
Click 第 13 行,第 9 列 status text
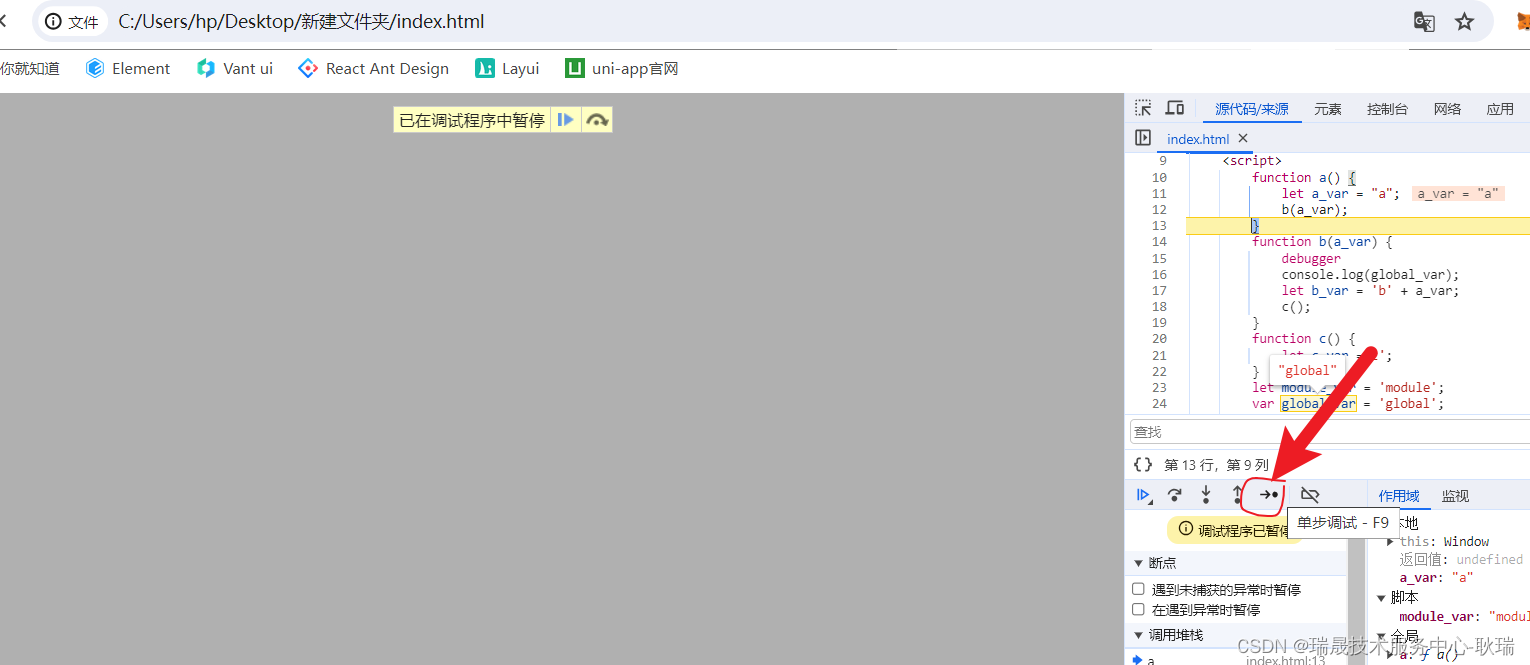click(1216, 465)
